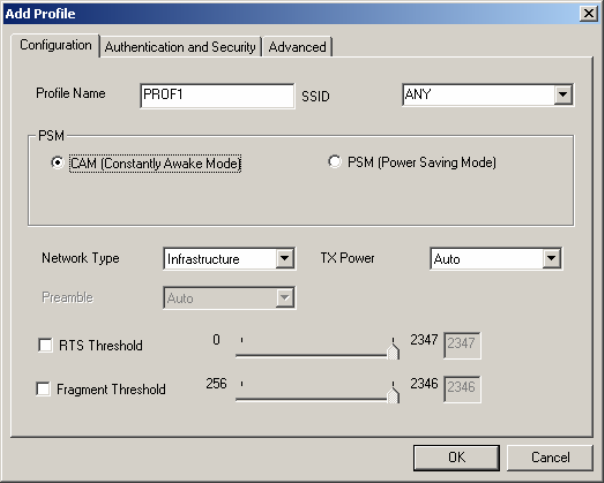604x483 pixels.
Task: Click the RTS slider minimum label 0
Action: [x=216, y=340]
